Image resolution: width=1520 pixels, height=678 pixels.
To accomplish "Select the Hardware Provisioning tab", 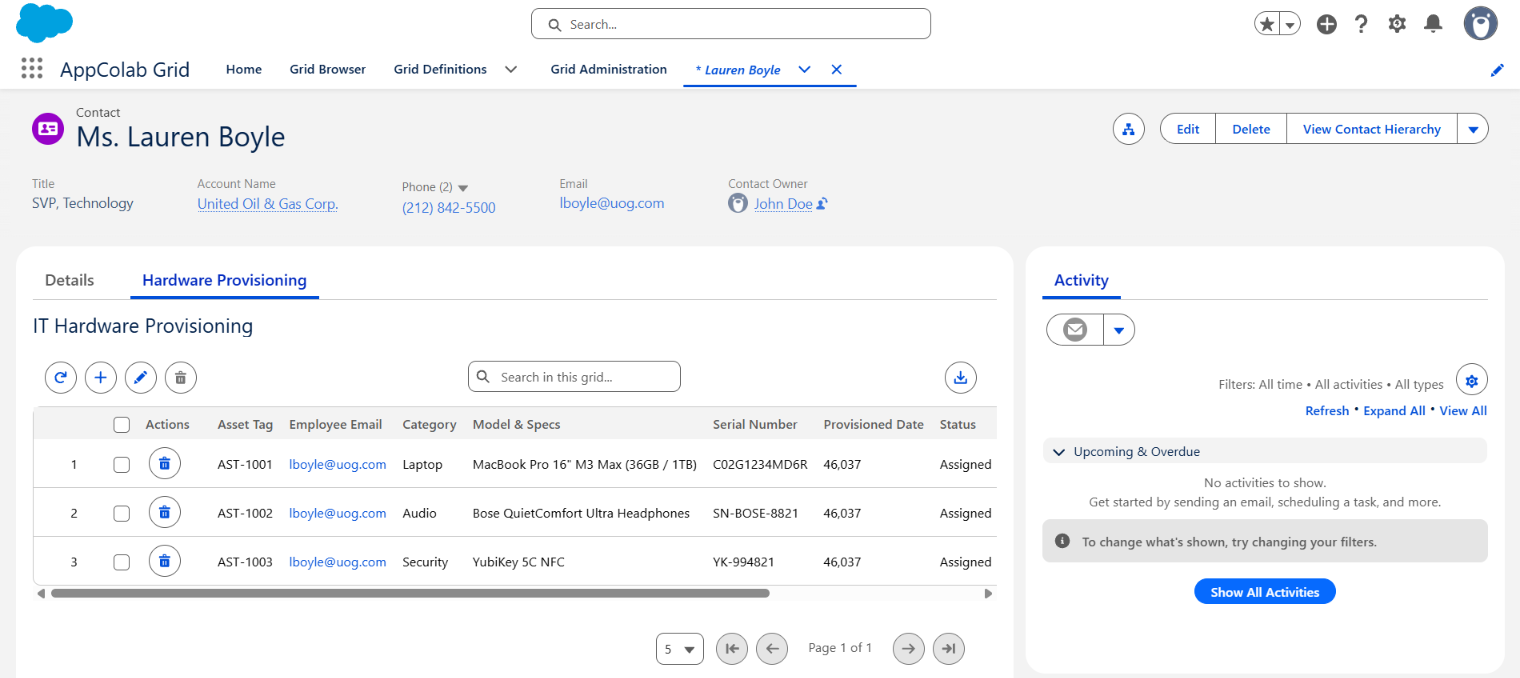I will point(224,280).
